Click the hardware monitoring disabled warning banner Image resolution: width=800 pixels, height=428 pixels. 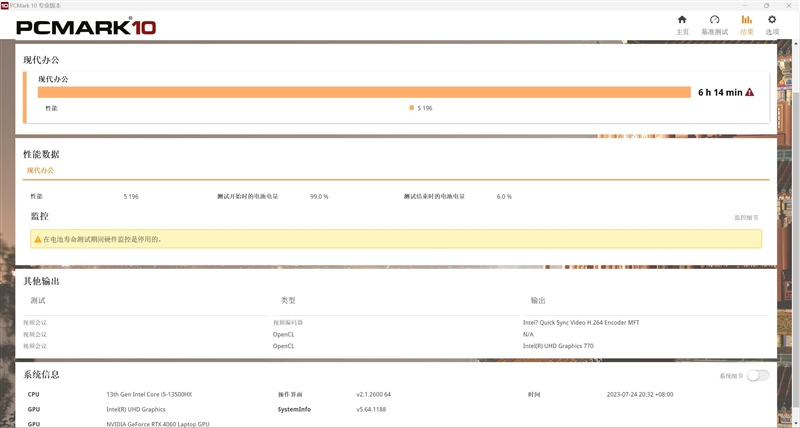[396, 239]
